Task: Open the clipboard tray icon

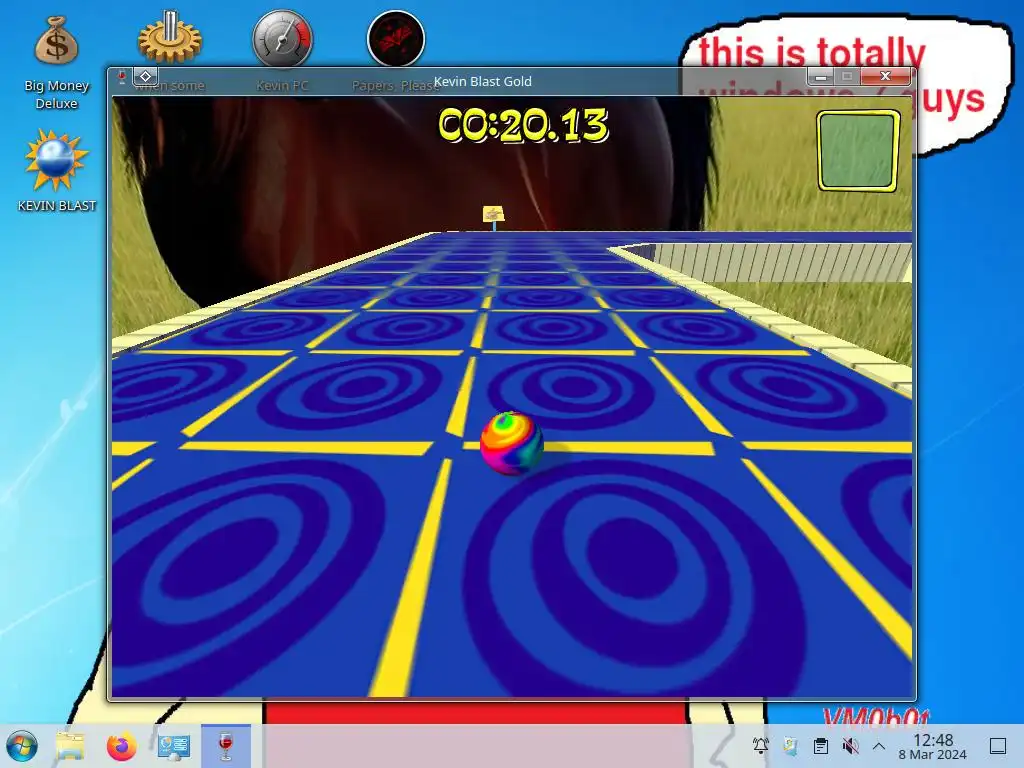Action: tap(821, 746)
